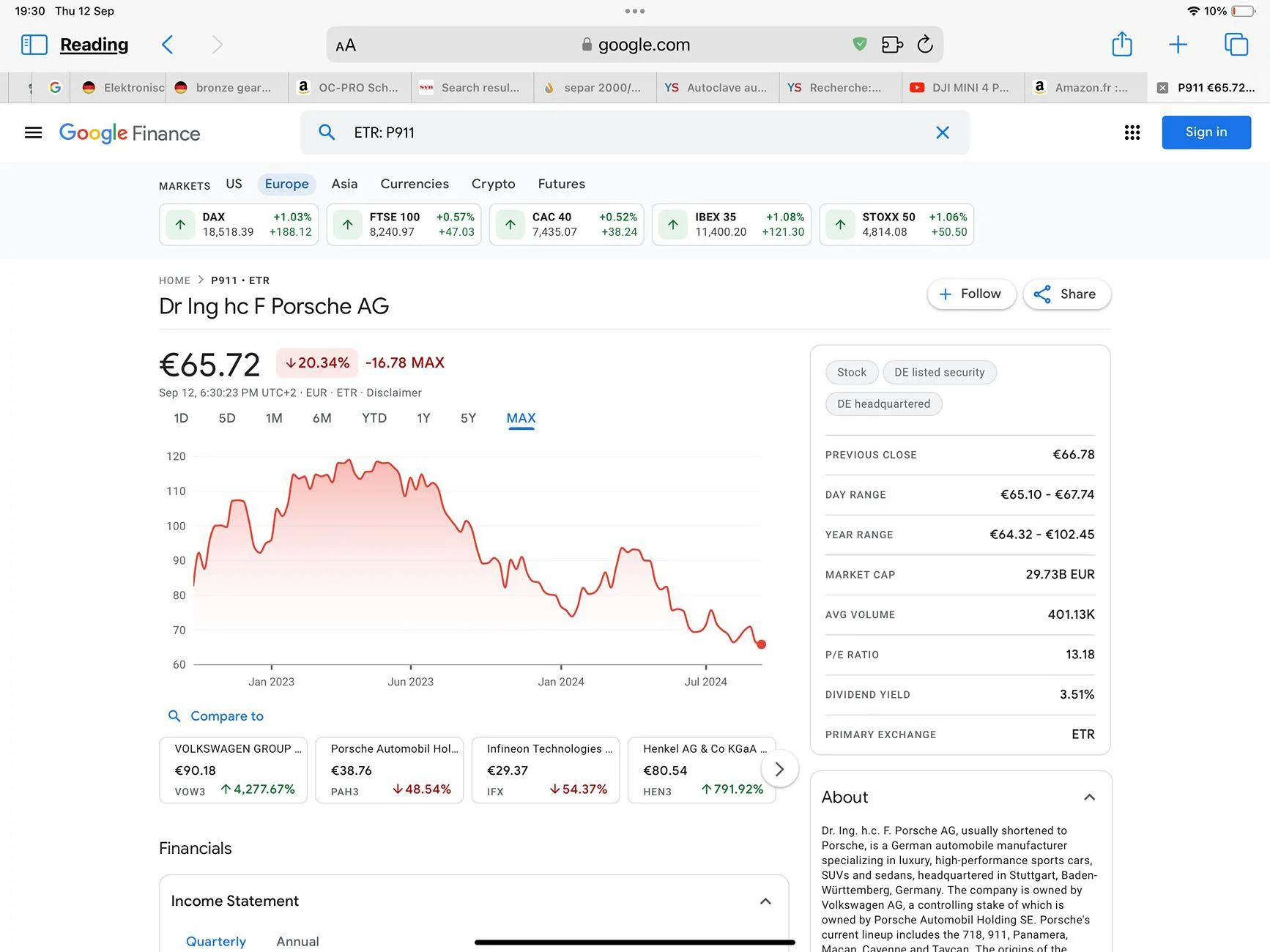Switch financials to Quarterly view
This screenshot has width=1270, height=952.
point(216,941)
